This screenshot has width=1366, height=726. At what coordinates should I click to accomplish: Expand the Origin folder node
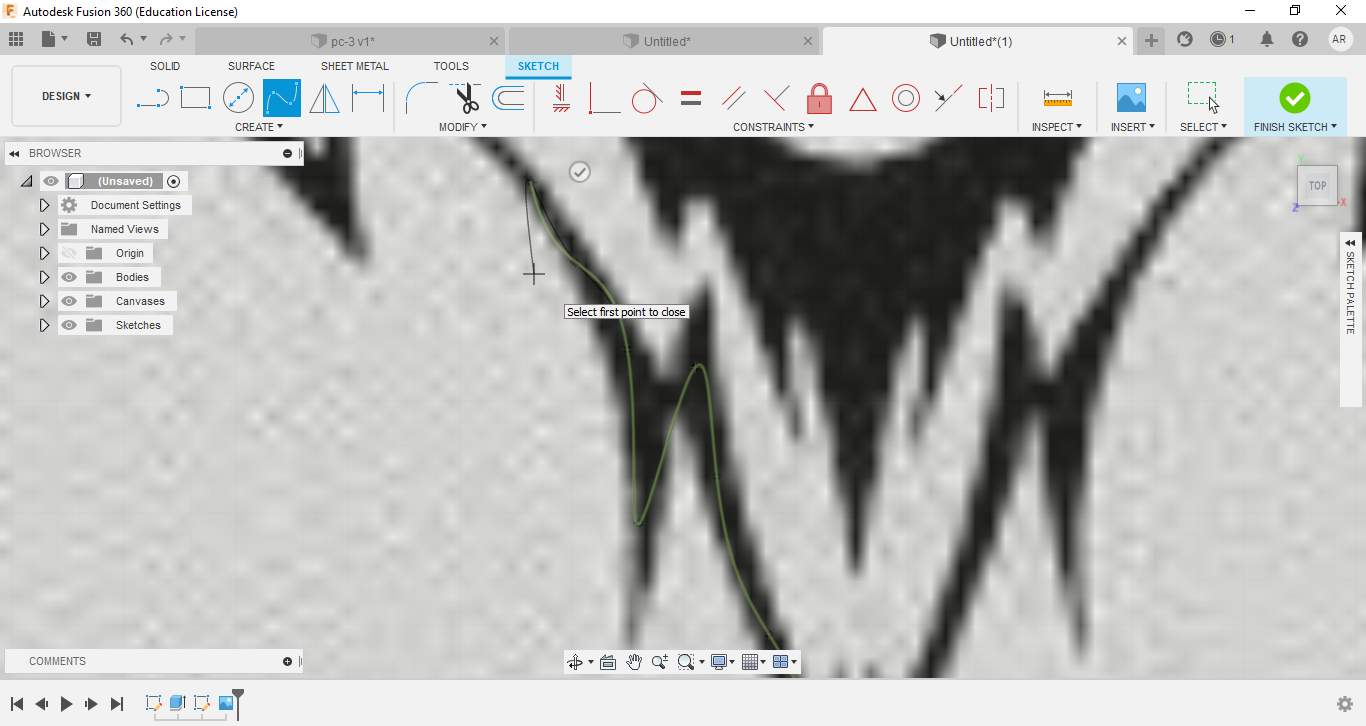[44, 253]
